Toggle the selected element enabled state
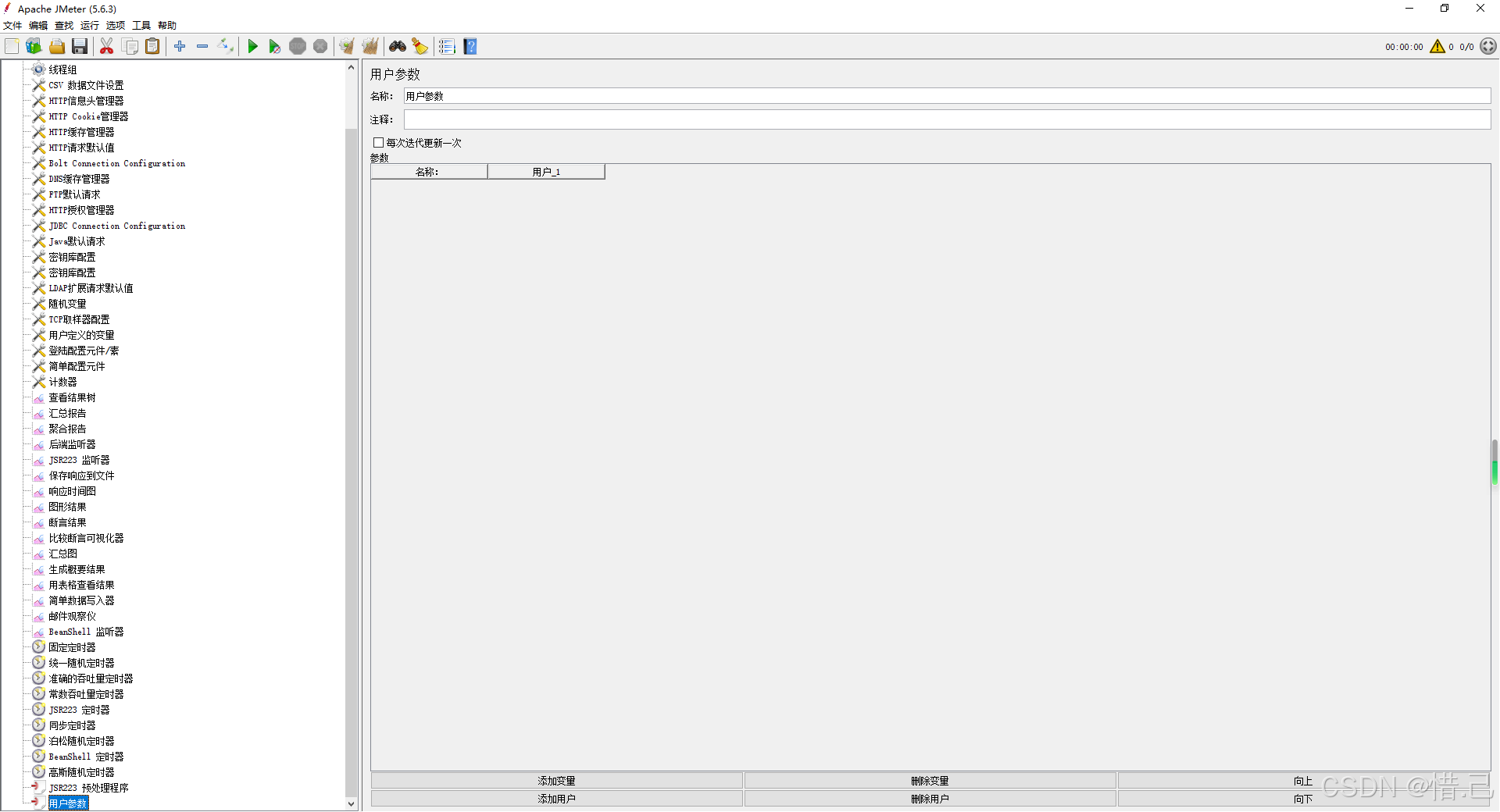 point(226,47)
